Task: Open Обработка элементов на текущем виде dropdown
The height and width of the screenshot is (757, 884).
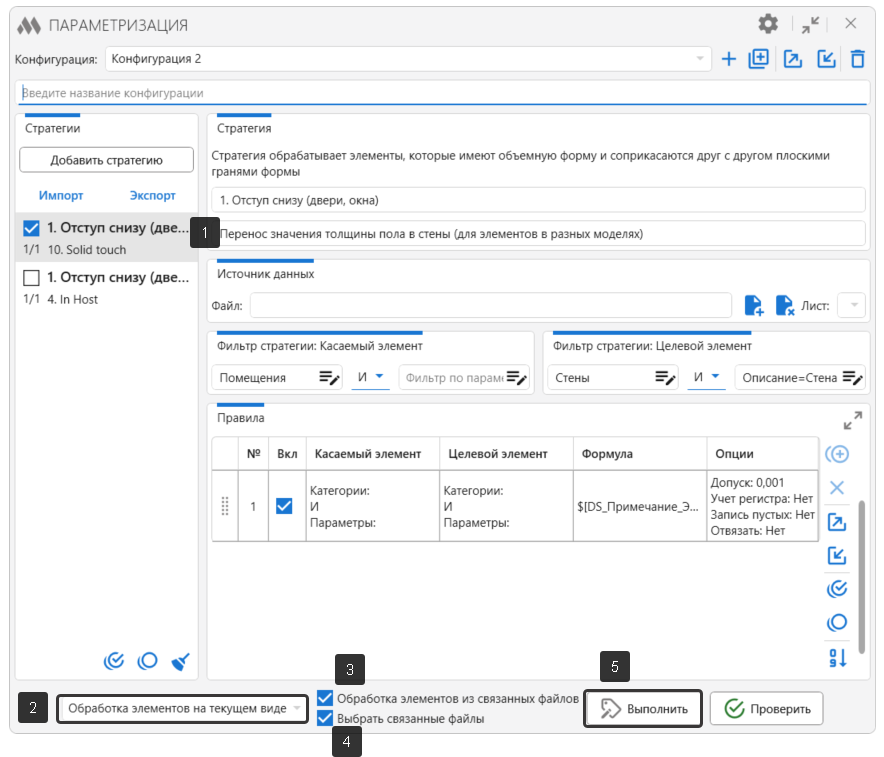Action: click(x=182, y=709)
